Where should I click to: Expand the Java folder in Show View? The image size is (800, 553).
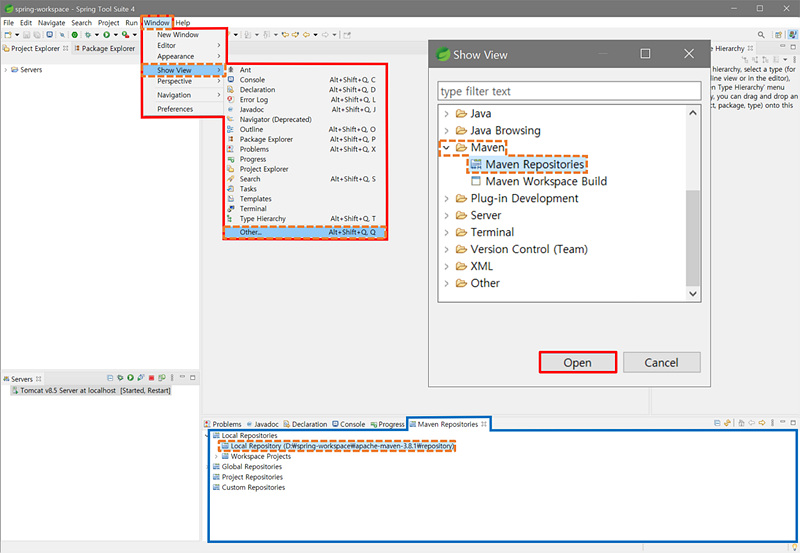(x=446, y=113)
